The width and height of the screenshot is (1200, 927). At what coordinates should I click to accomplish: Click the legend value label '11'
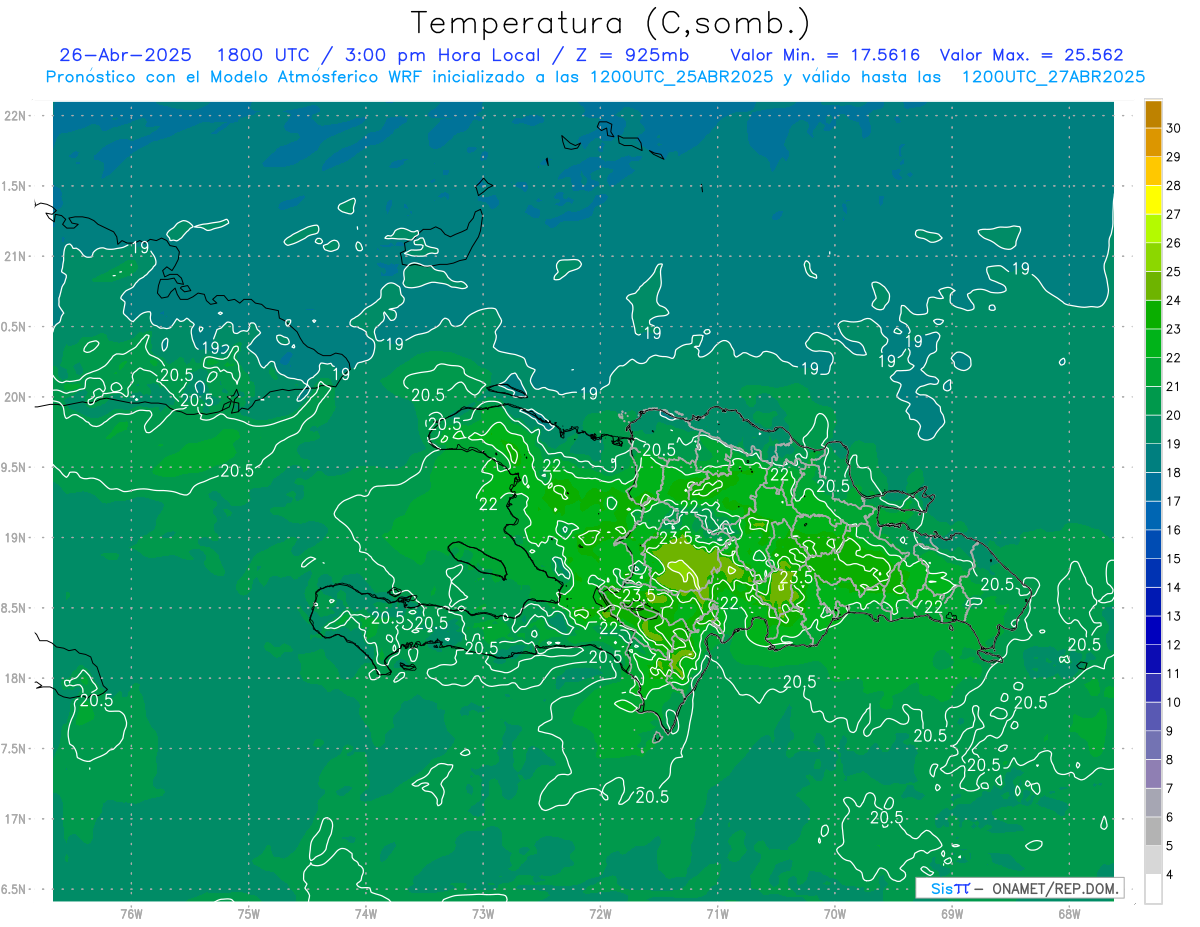(1174, 674)
